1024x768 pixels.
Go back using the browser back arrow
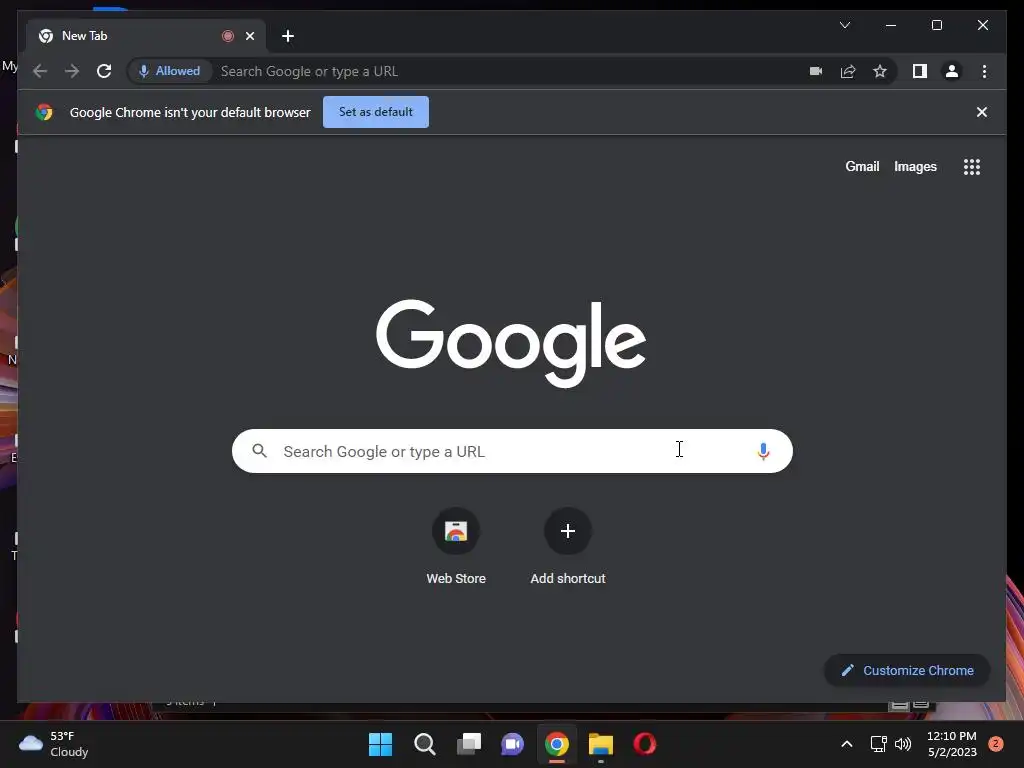click(40, 71)
